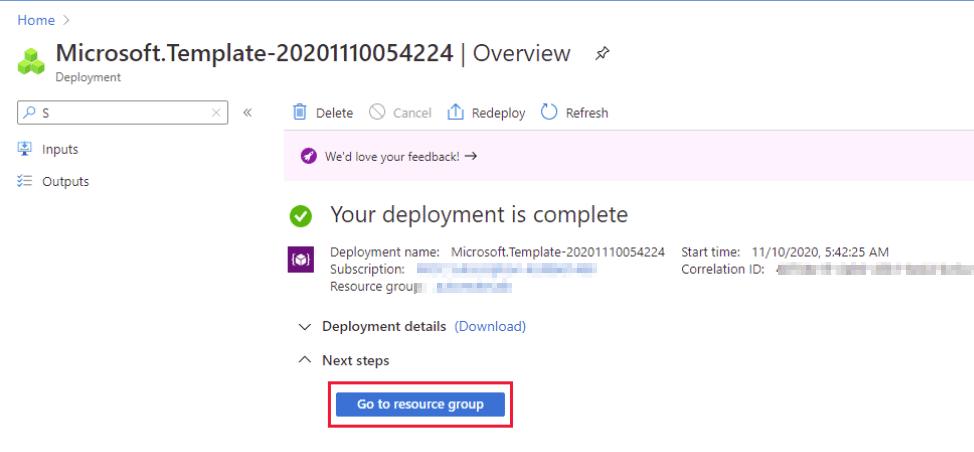Click the Download link for deployment details
The width and height of the screenshot is (974, 452).
point(490,326)
